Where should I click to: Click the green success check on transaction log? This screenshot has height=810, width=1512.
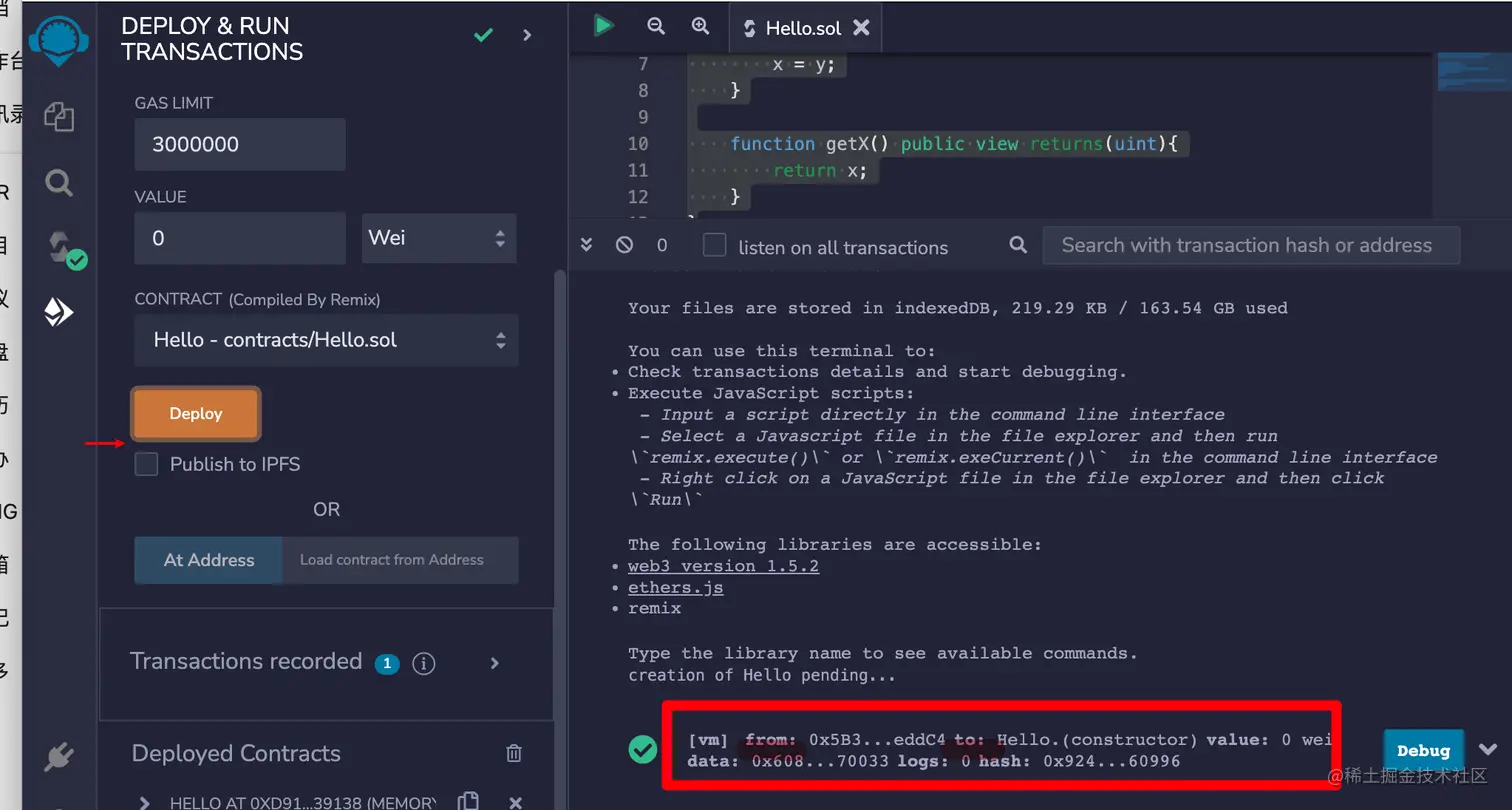(643, 749)
